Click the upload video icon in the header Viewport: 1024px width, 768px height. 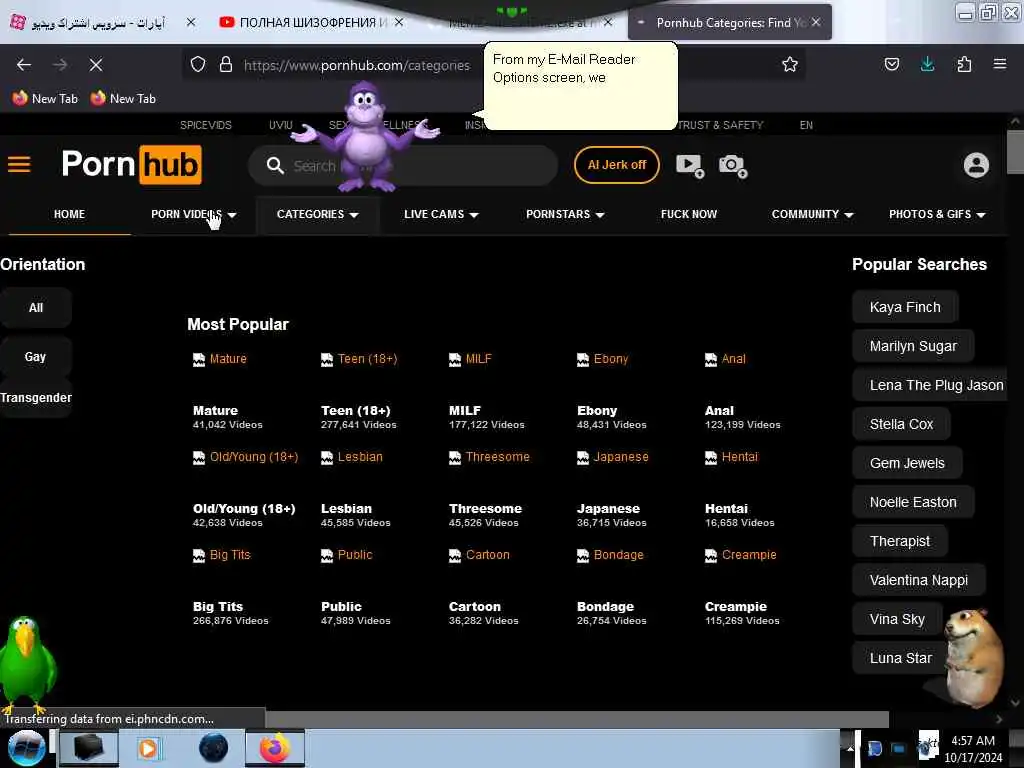690,166
